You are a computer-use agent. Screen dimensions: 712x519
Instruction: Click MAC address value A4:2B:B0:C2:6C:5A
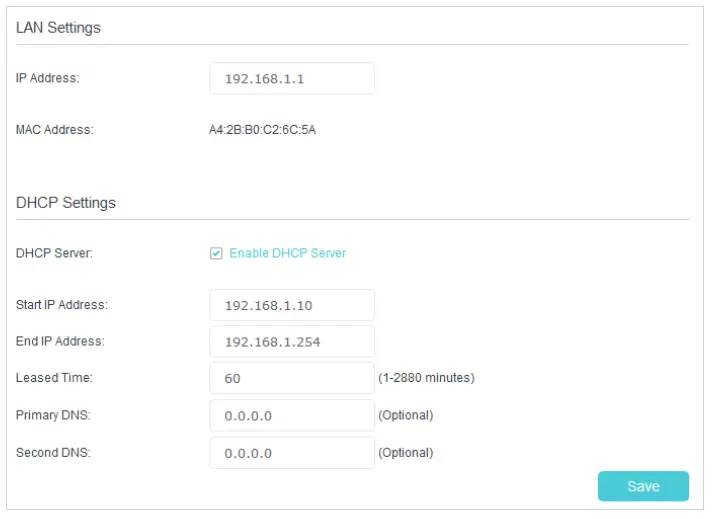click(x=262, y=130)
